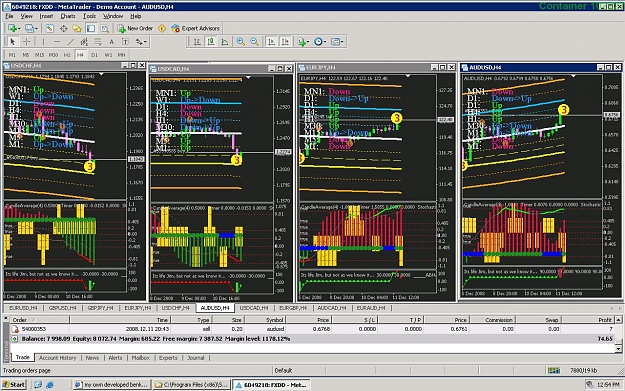
Task: Select the D1 timeframe button
Action: click(x=94, y=55)
